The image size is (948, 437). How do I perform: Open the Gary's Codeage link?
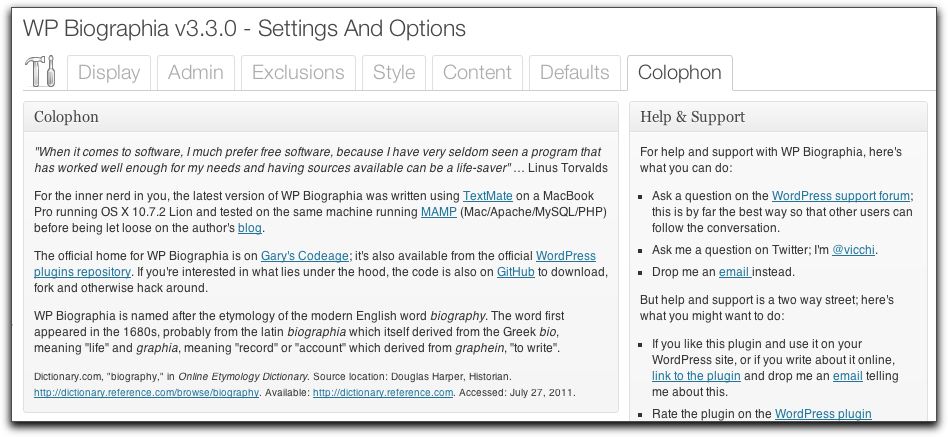(302, 255)
